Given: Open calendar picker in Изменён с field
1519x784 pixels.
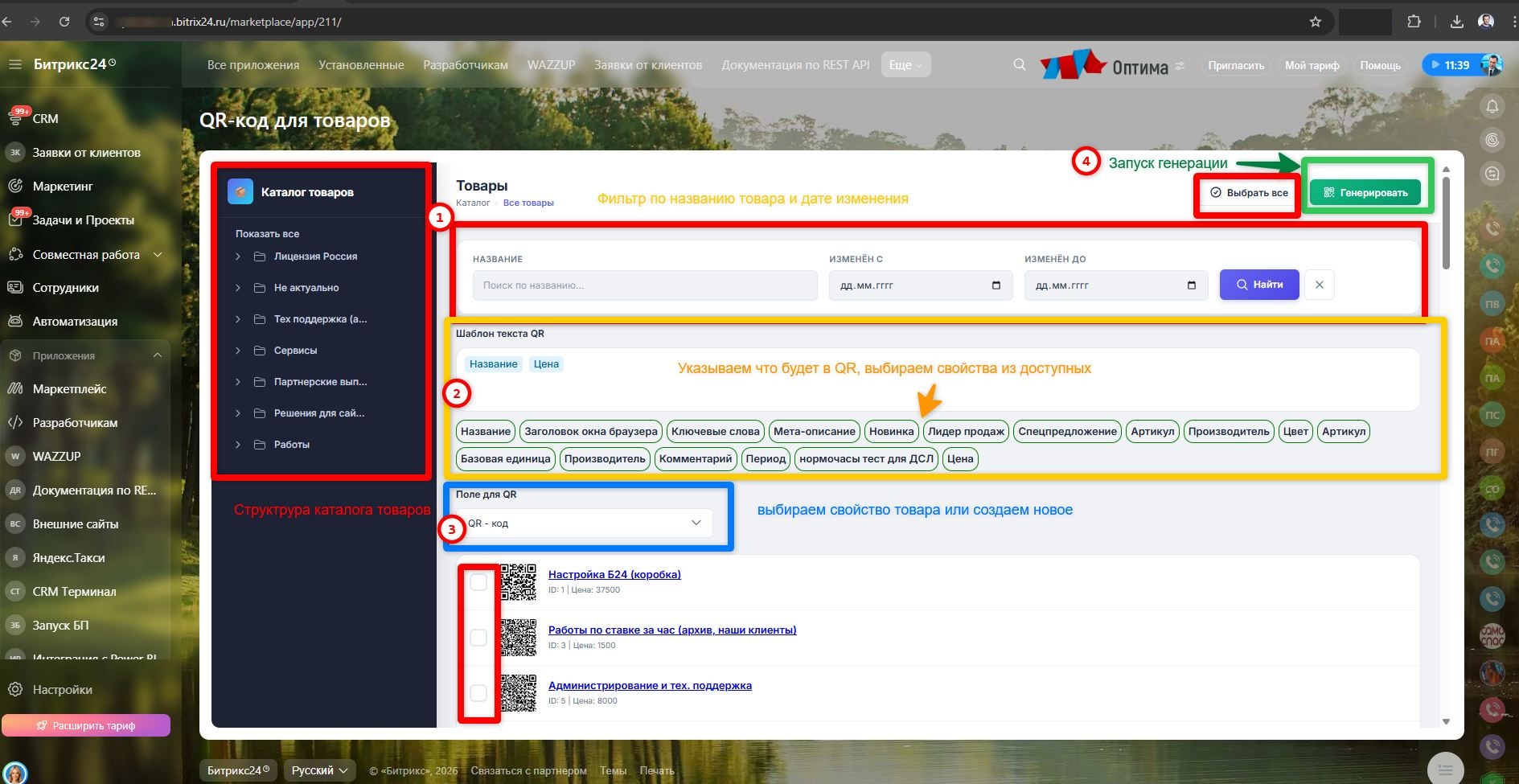Looking at the screenshot, I should 996,285.
